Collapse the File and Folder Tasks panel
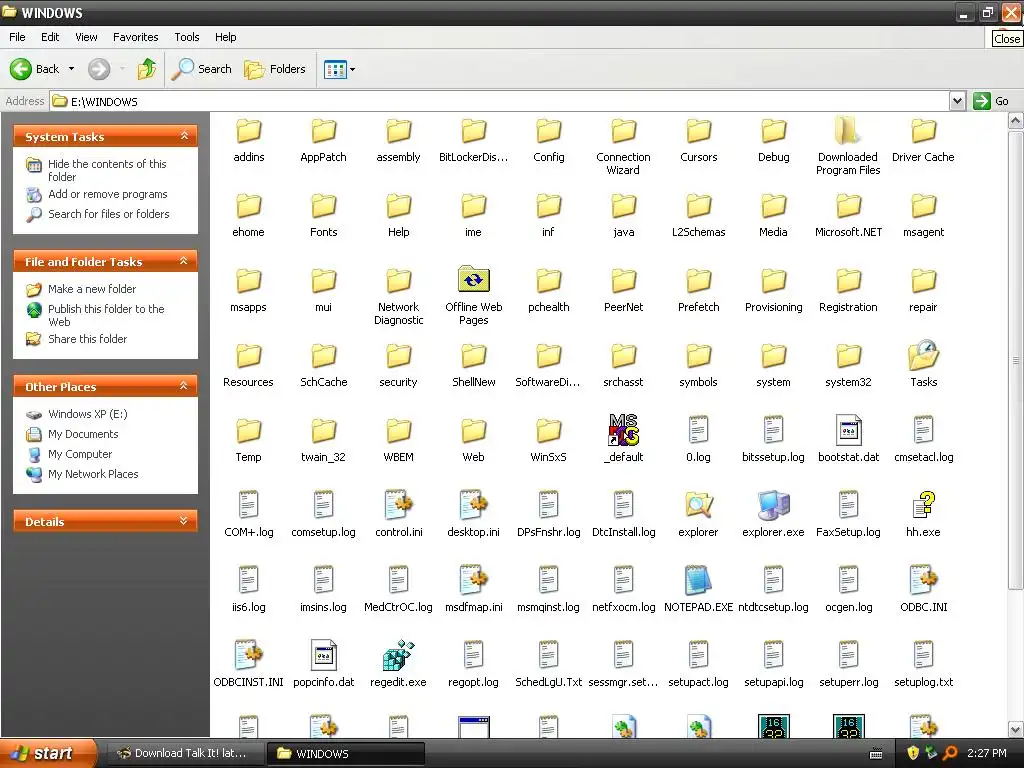 (184, 261)
